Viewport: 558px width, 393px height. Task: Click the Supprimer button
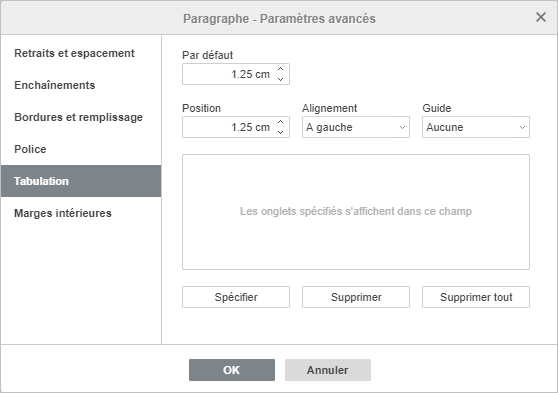[x=356, y=297]
